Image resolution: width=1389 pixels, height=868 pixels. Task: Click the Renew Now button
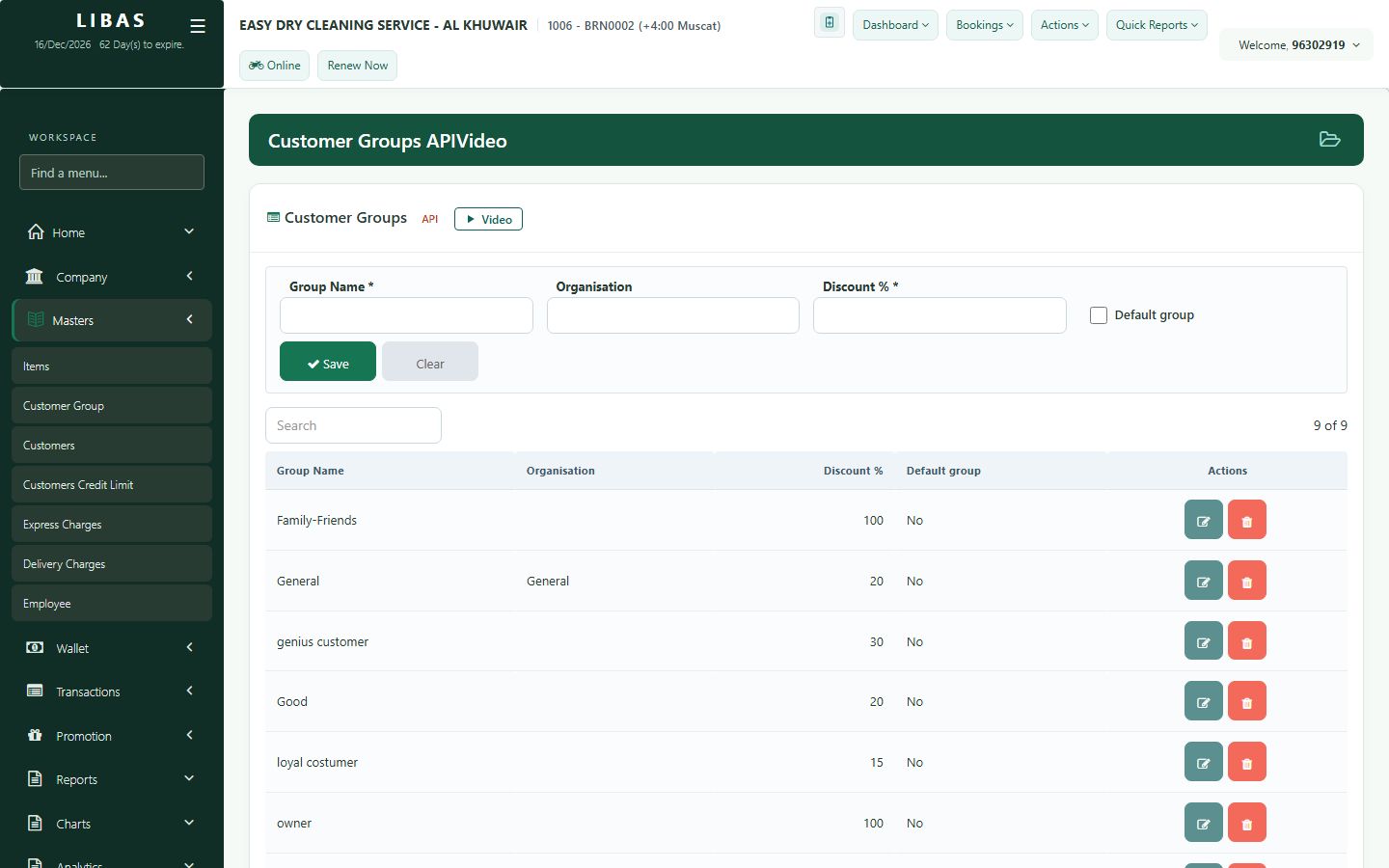[357, 66]
